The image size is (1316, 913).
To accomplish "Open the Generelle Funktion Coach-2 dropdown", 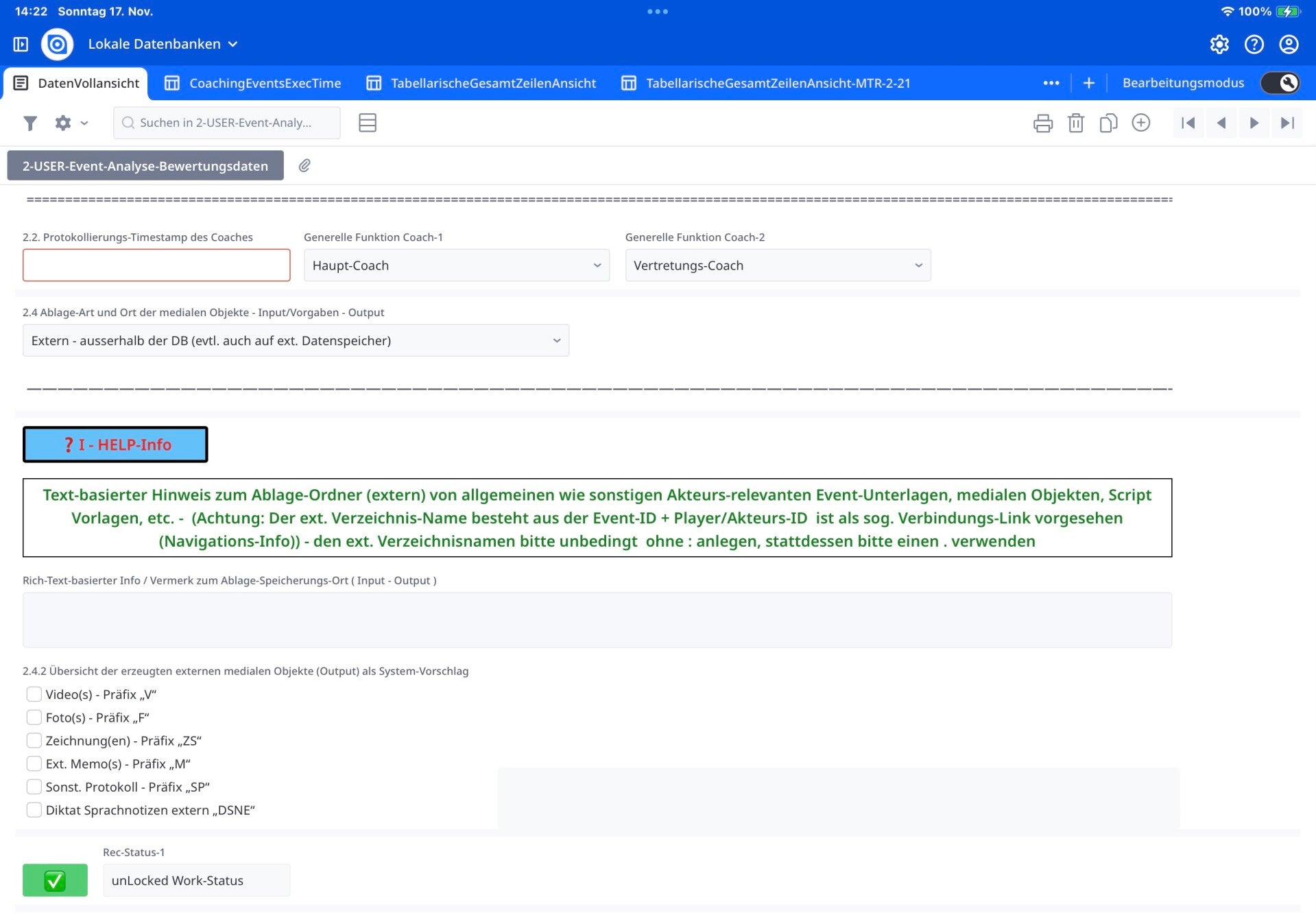I will (x=778, y=265).
